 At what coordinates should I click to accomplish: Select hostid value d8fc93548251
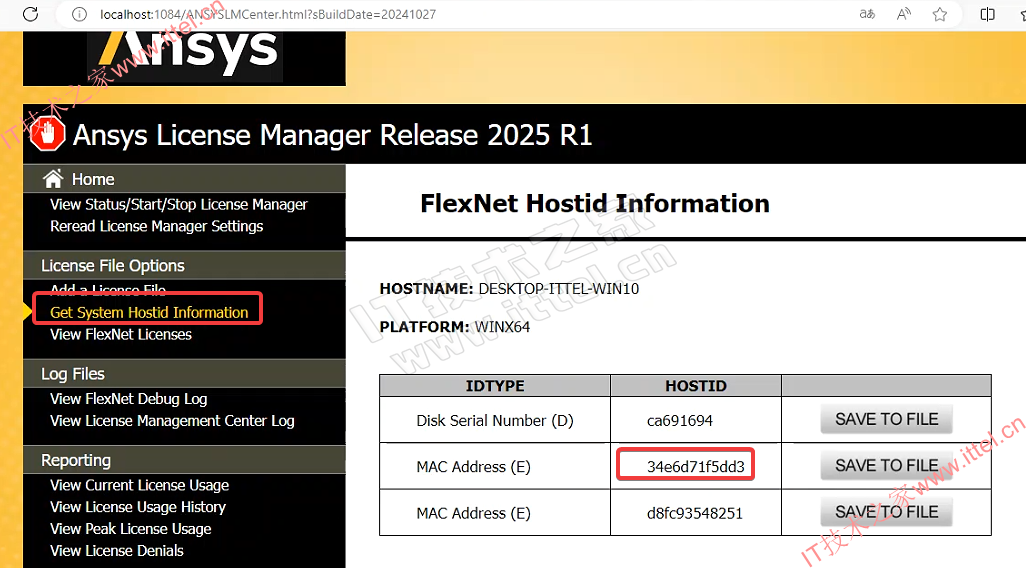click(x=695, y=513)
